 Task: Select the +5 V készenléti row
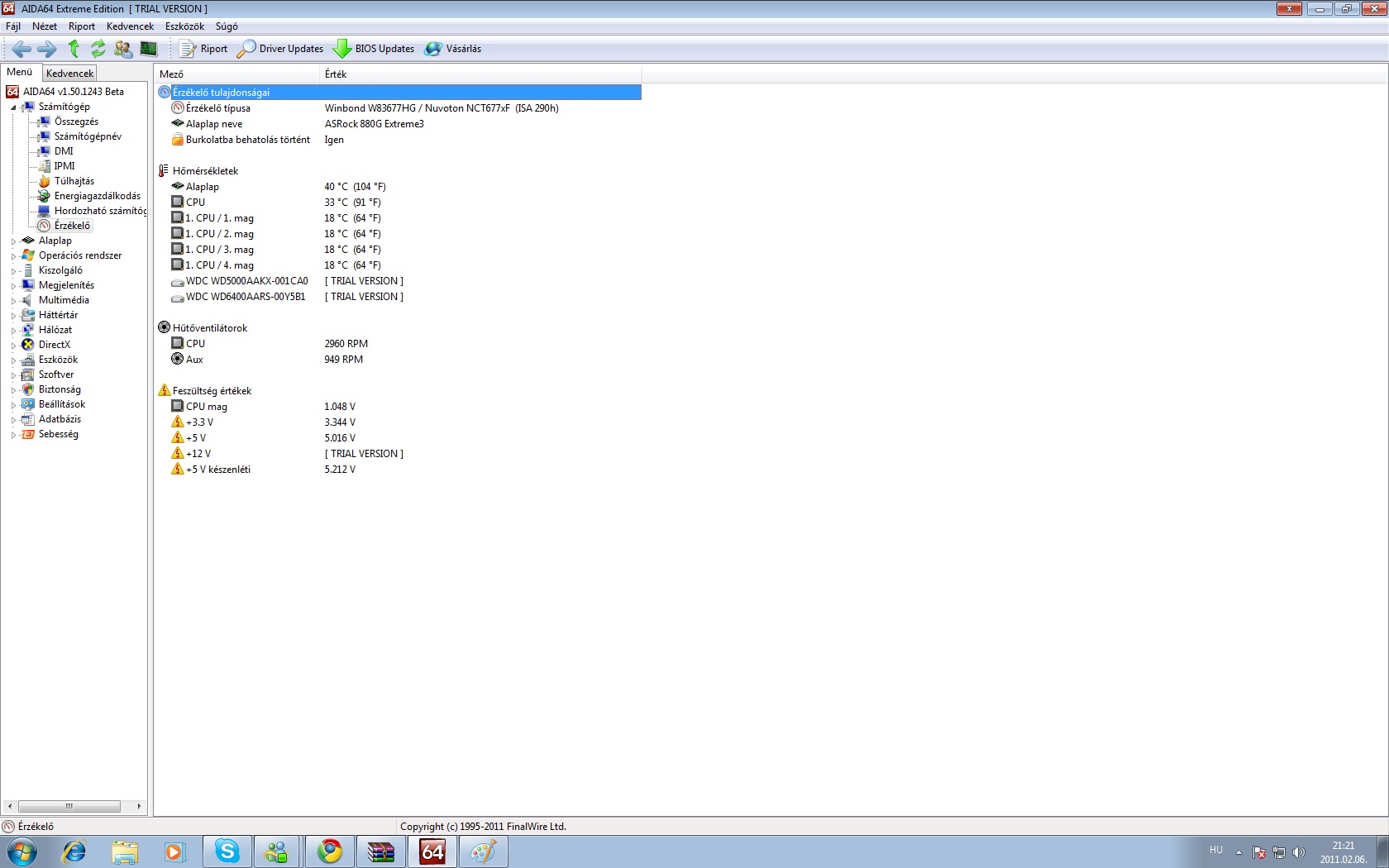tap(399, 470)
